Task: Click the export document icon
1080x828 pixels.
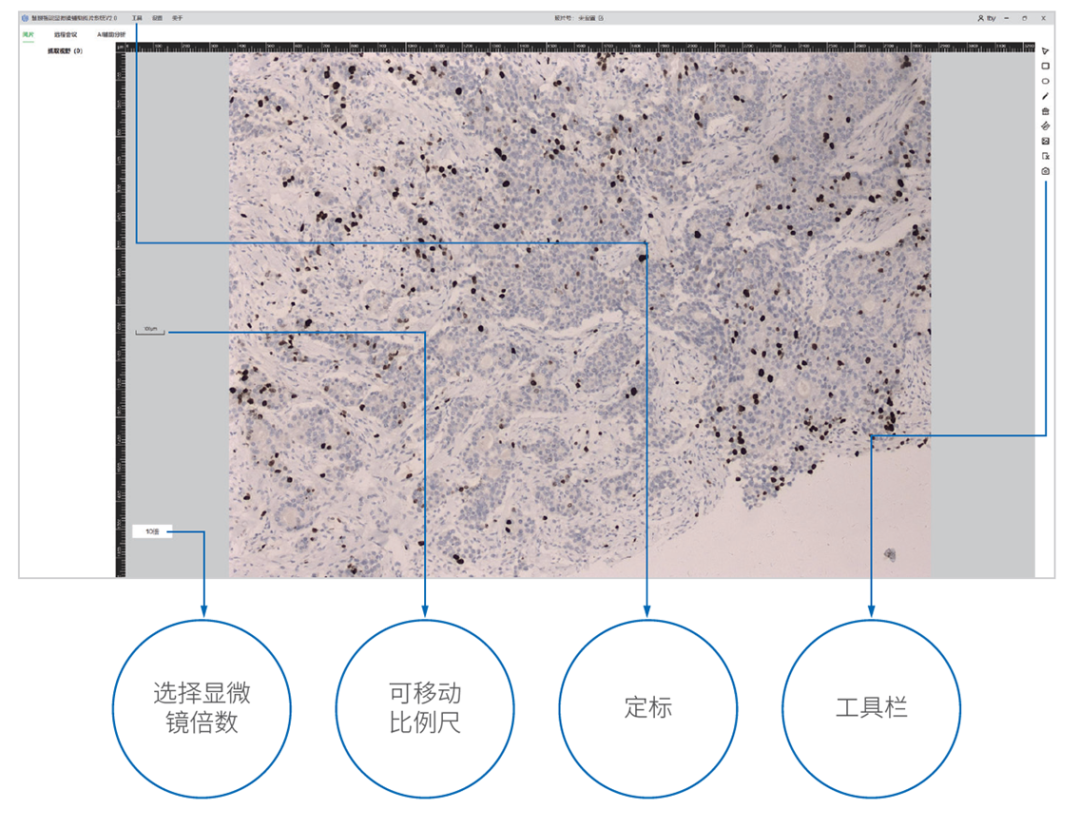Action: pos(1045,156)
